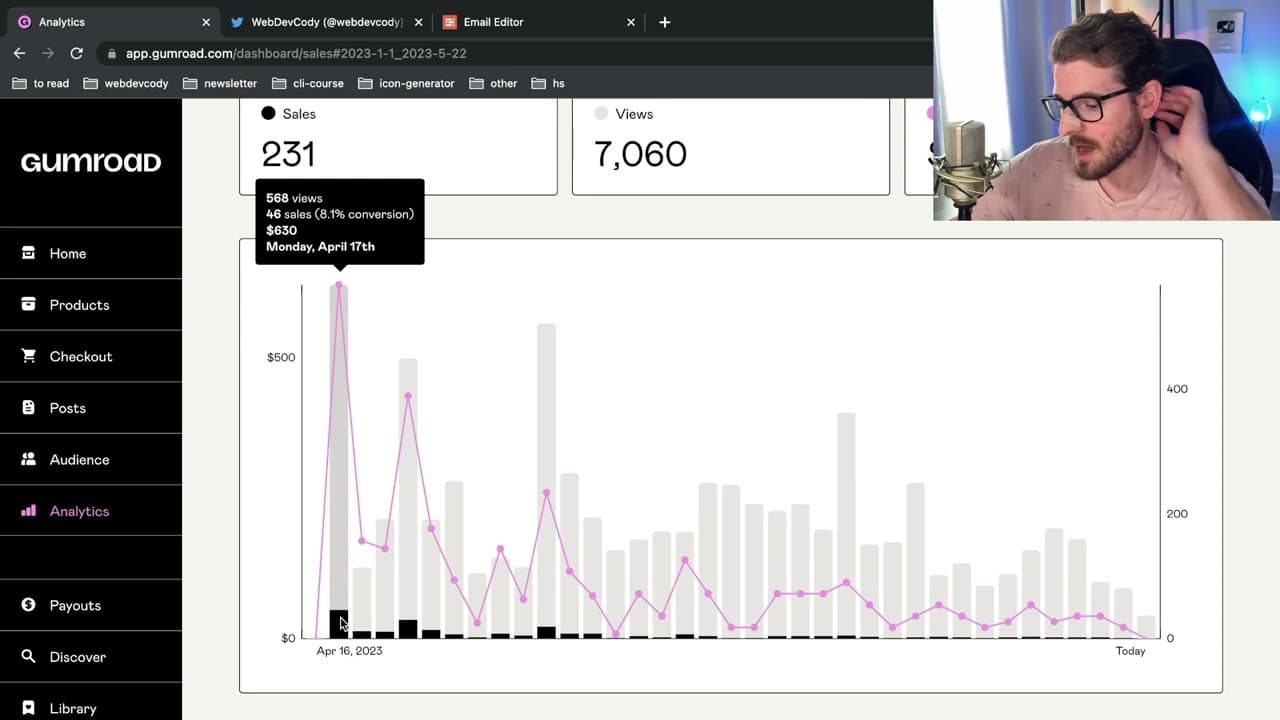Click the black Sales legend dot

268,113
